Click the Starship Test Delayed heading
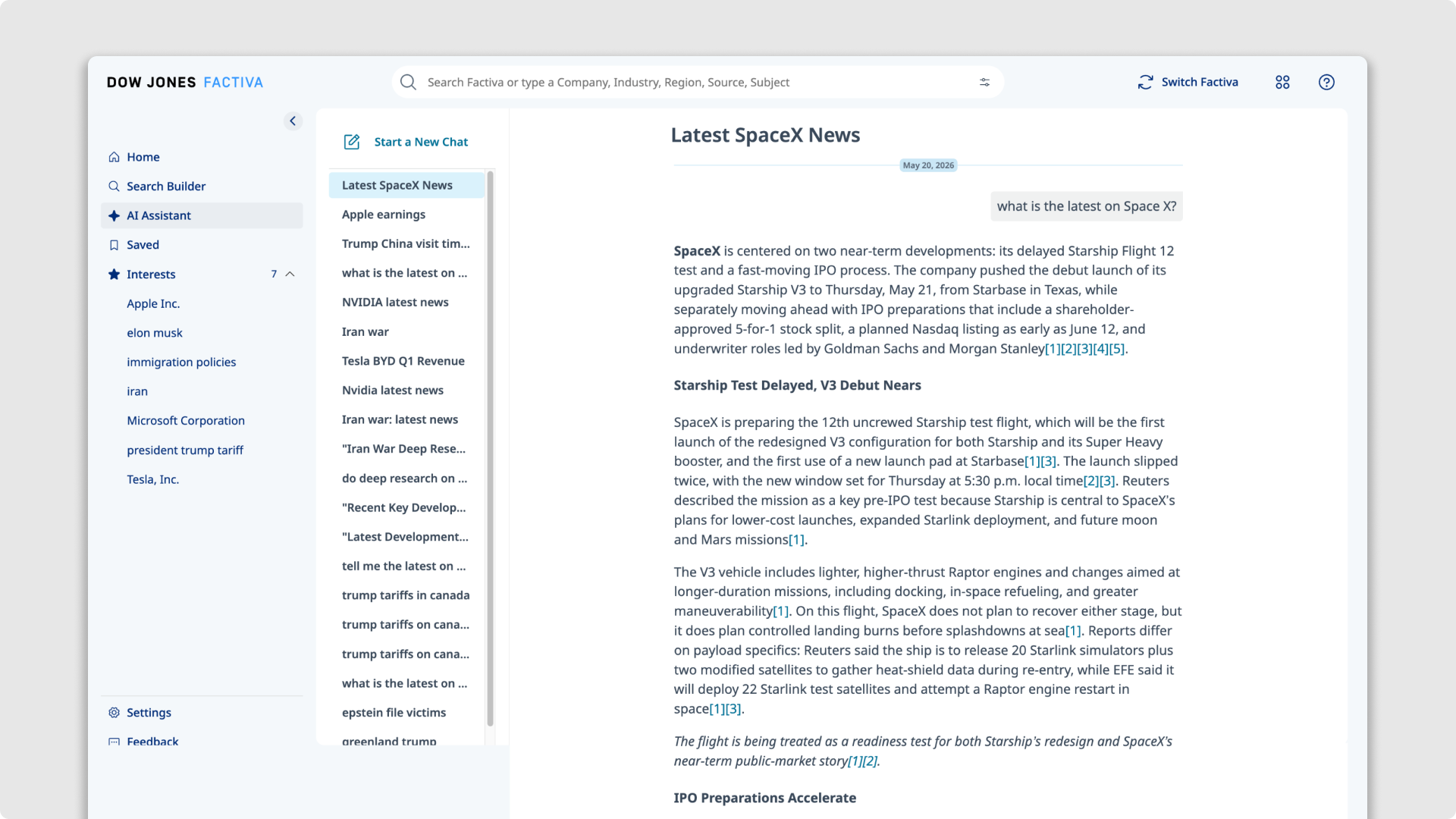The image size is (1456, 819). pyautogui.click(x=797, y=385)
